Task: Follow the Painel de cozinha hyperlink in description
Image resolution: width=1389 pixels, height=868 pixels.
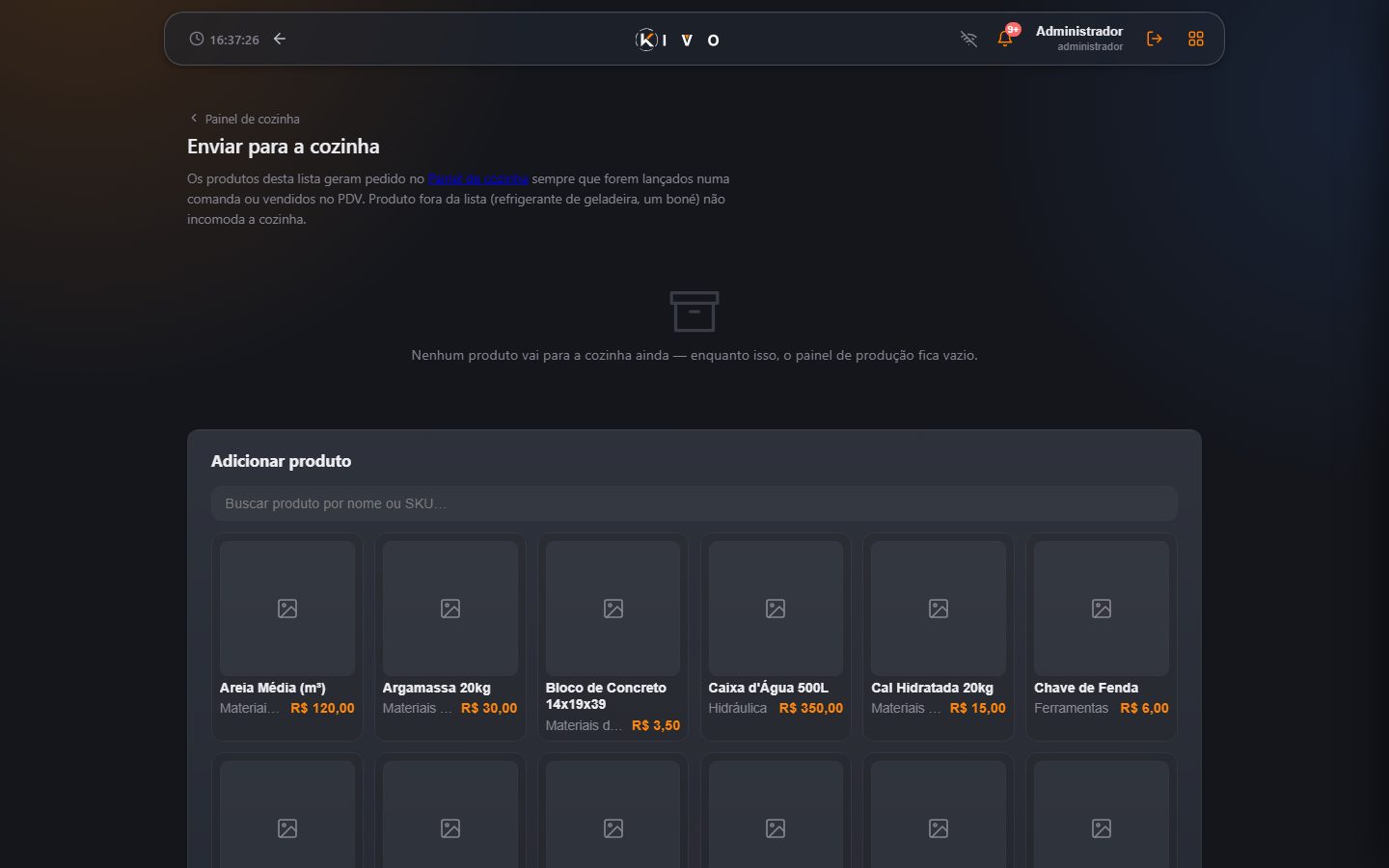Action: click(x=477, y=178)
